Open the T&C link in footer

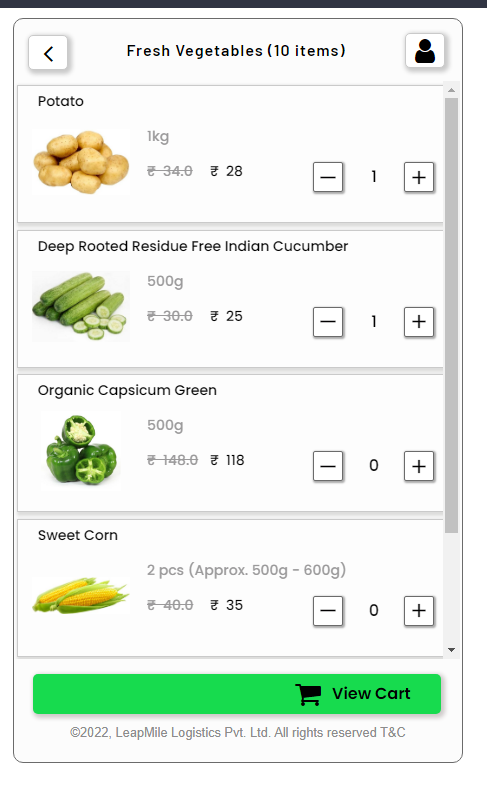(x=393, y=733)
